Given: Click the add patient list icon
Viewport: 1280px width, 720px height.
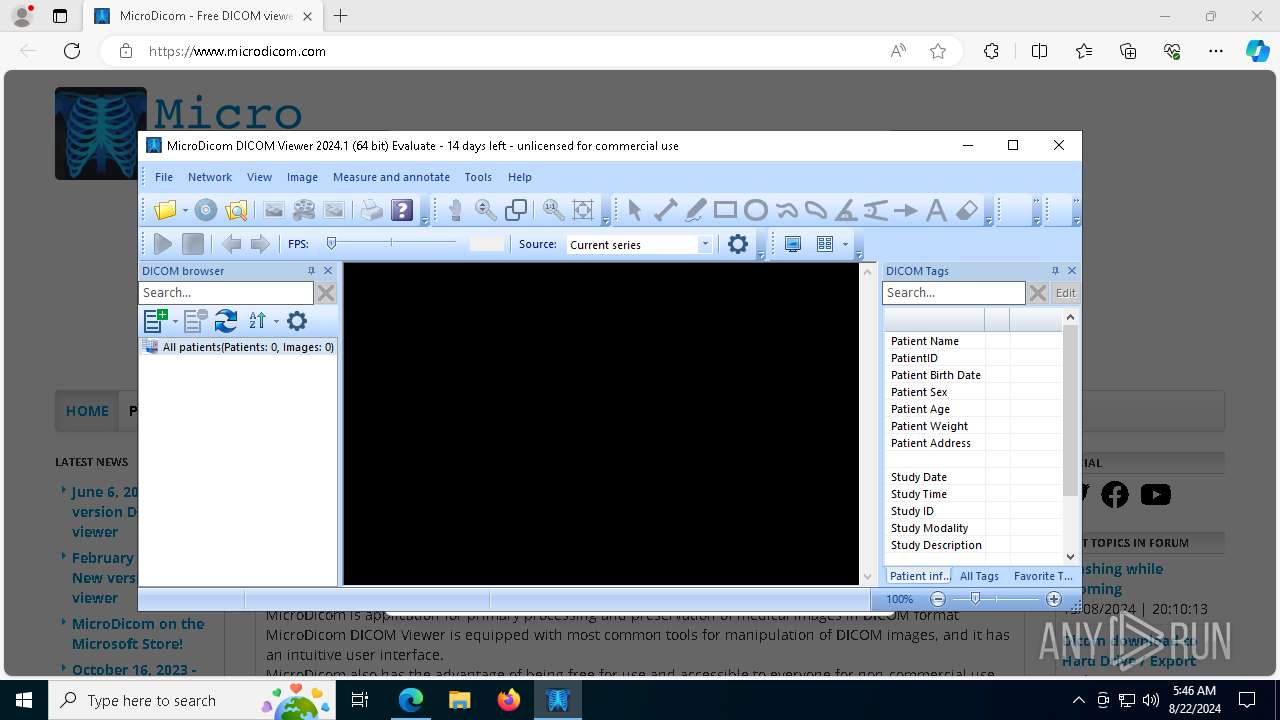Looking at the screenshot, I should coord(155,321).
